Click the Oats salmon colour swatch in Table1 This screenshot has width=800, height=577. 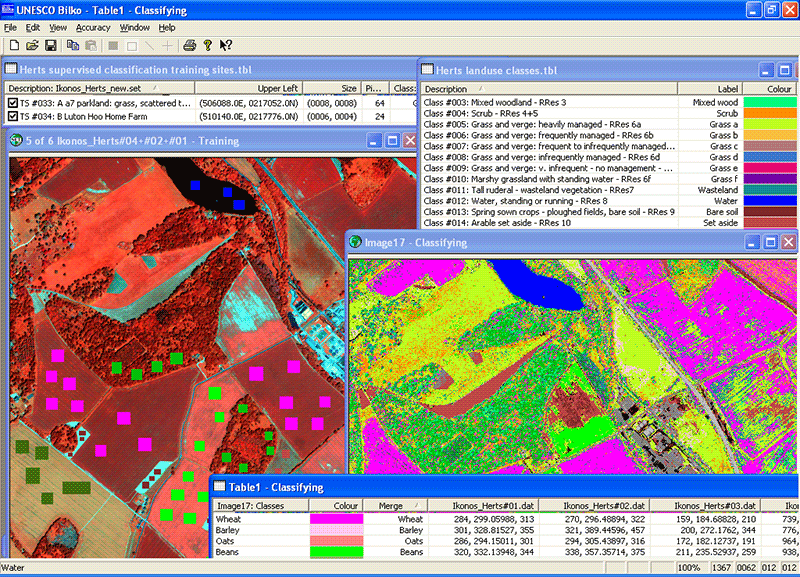pos(337,541)
